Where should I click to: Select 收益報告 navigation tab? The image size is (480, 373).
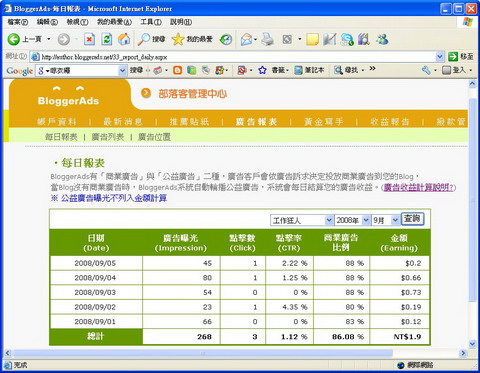tap(390, 122)
